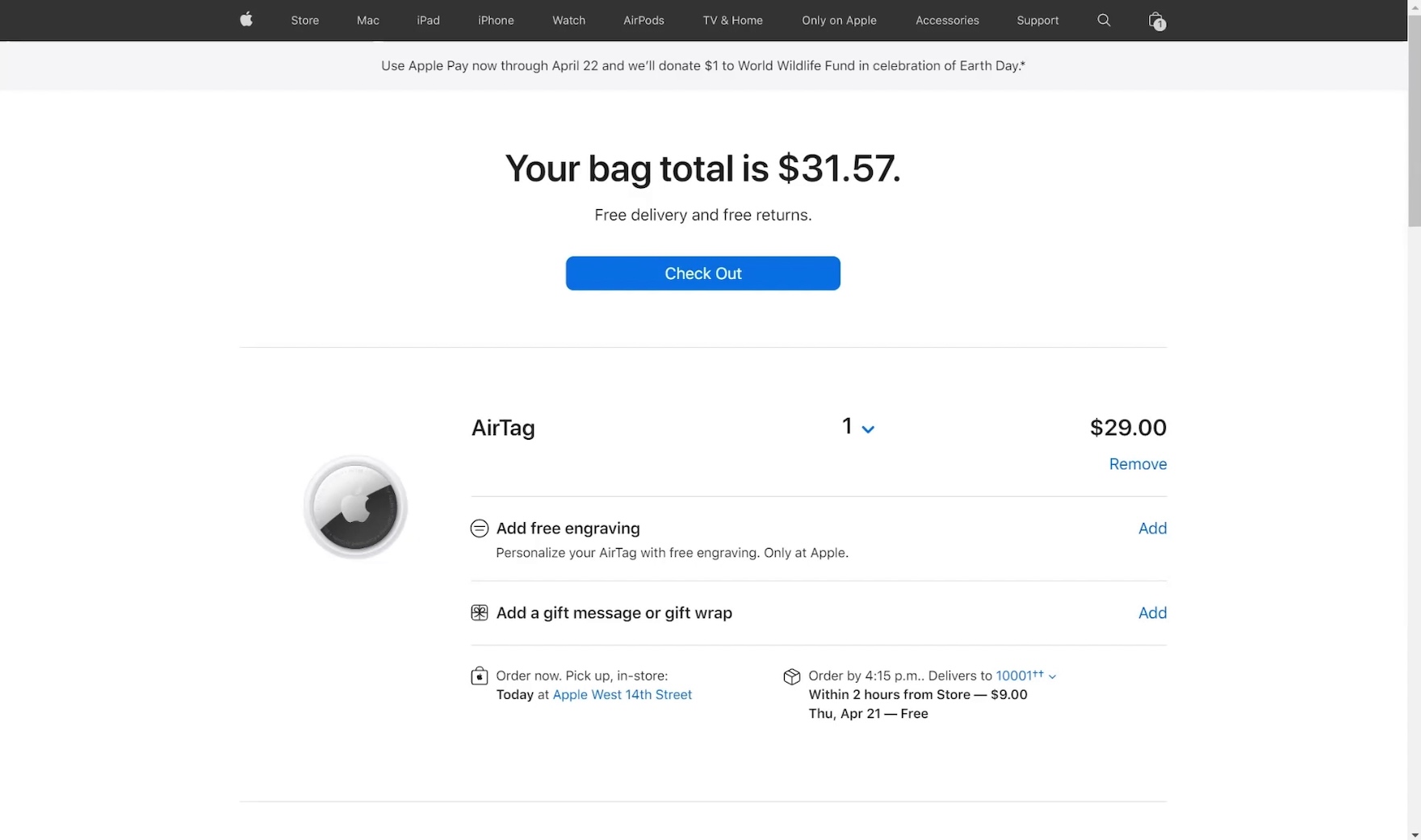
Task: Click the delivery box icon
Action: point(791,677)
